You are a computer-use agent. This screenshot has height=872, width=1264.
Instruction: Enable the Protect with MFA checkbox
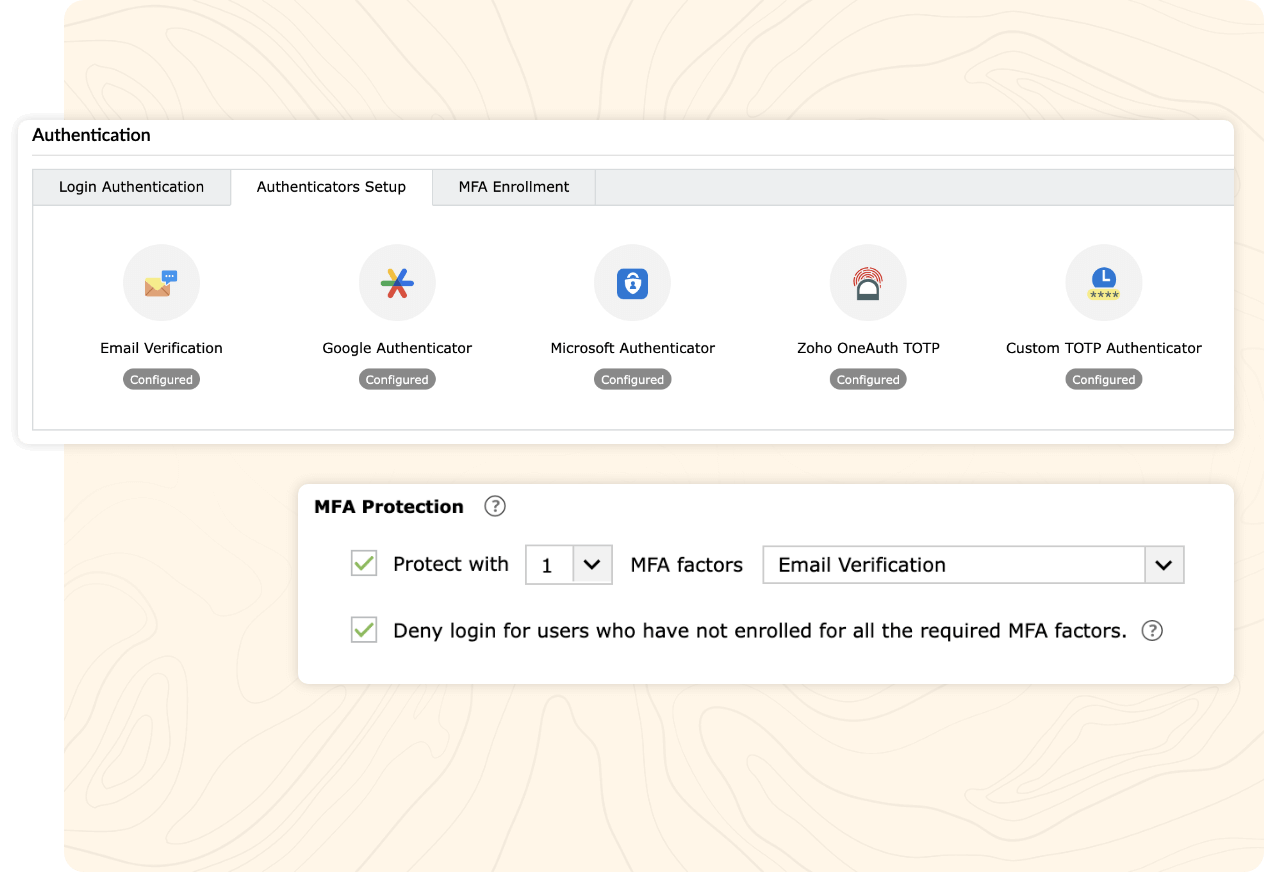363,564
